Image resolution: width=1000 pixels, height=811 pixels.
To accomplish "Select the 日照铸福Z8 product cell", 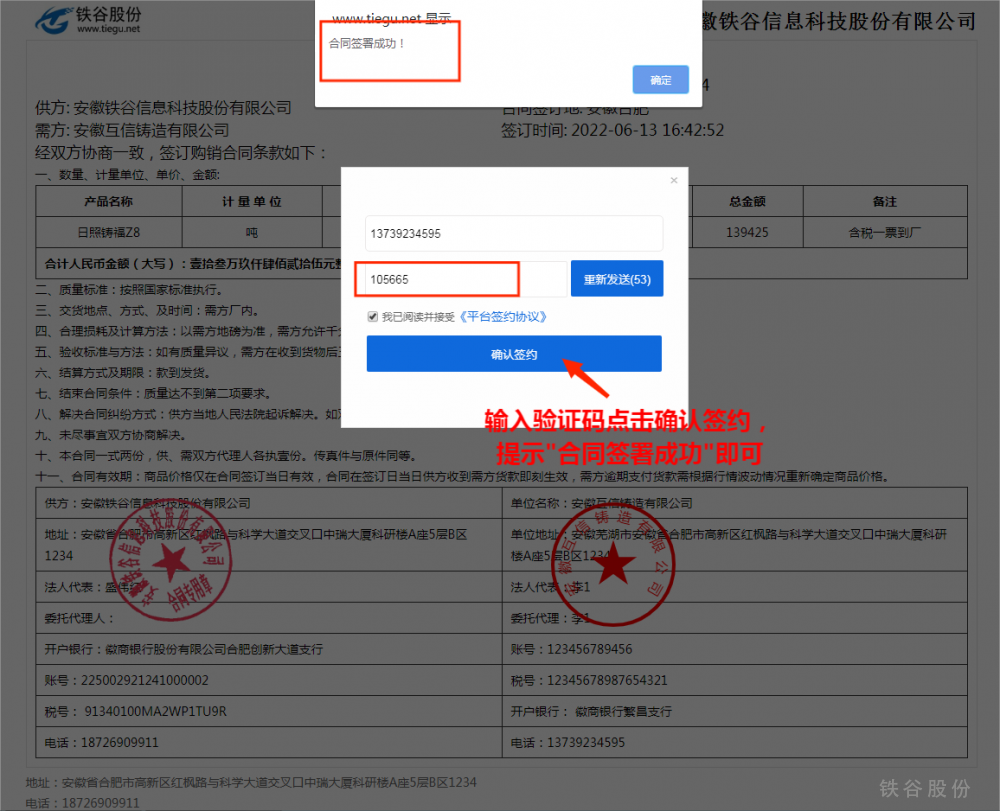I will click(x=108, y=232).
